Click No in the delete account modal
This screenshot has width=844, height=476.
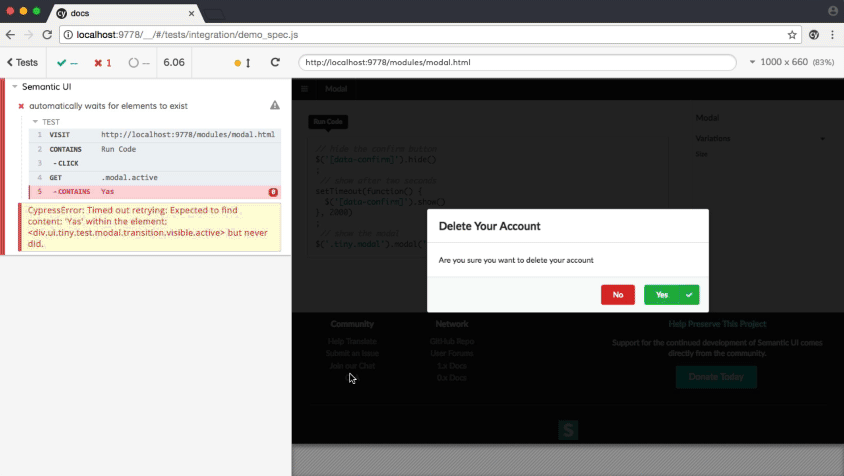pyautogui.click(x=618, y=295)
